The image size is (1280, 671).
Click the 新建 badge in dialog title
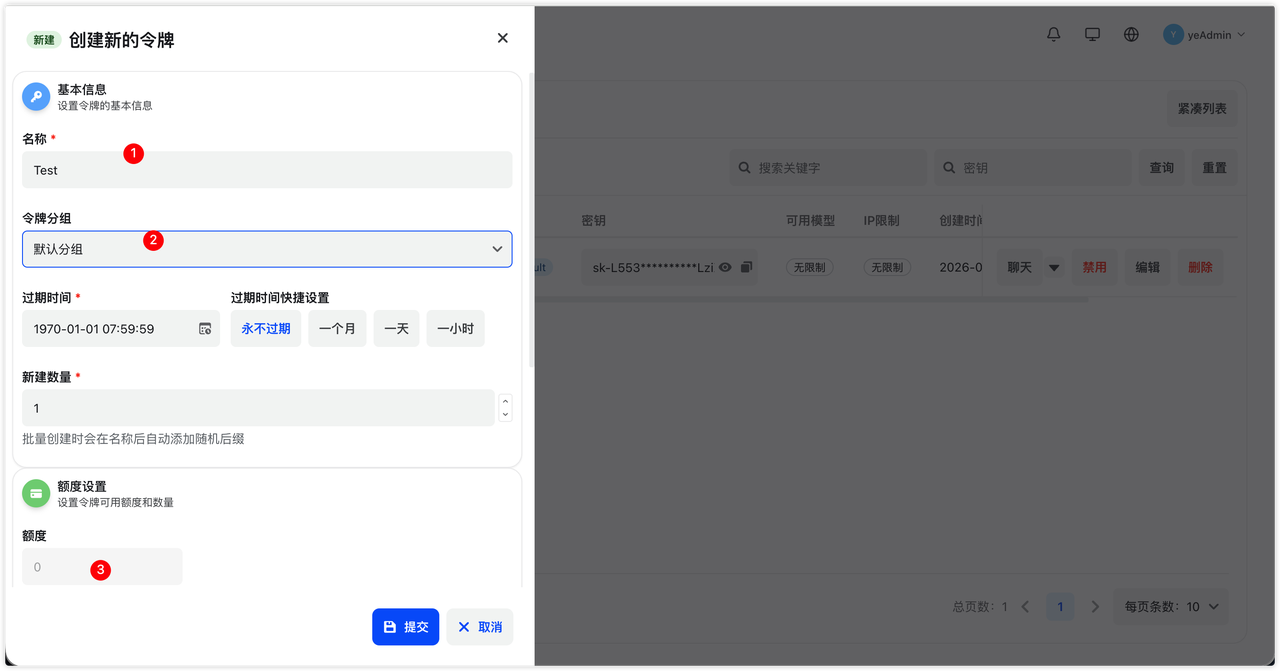click(x=44, y=40)
